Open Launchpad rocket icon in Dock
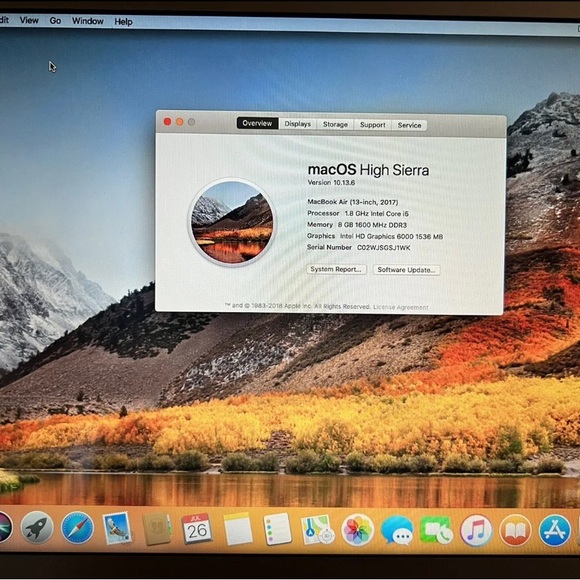This screenshot has width=580, height=580. pyautogui.click(x=37, y=527)
